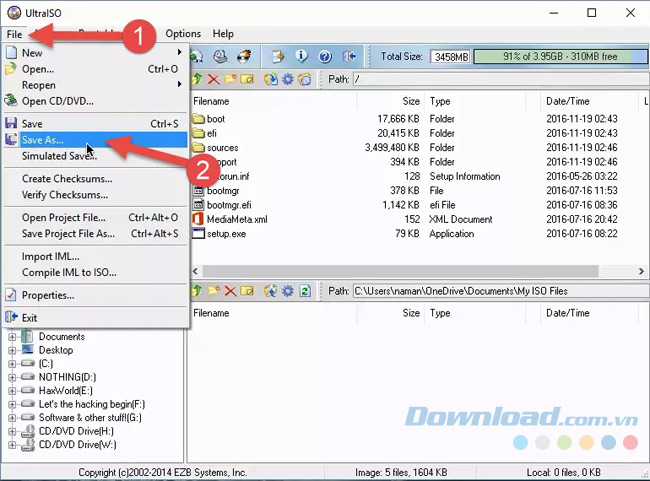This screenshot has width=650, height=481.
Task: Expand the NOTHING(D:) drive node
Action: tap(12, 377)
